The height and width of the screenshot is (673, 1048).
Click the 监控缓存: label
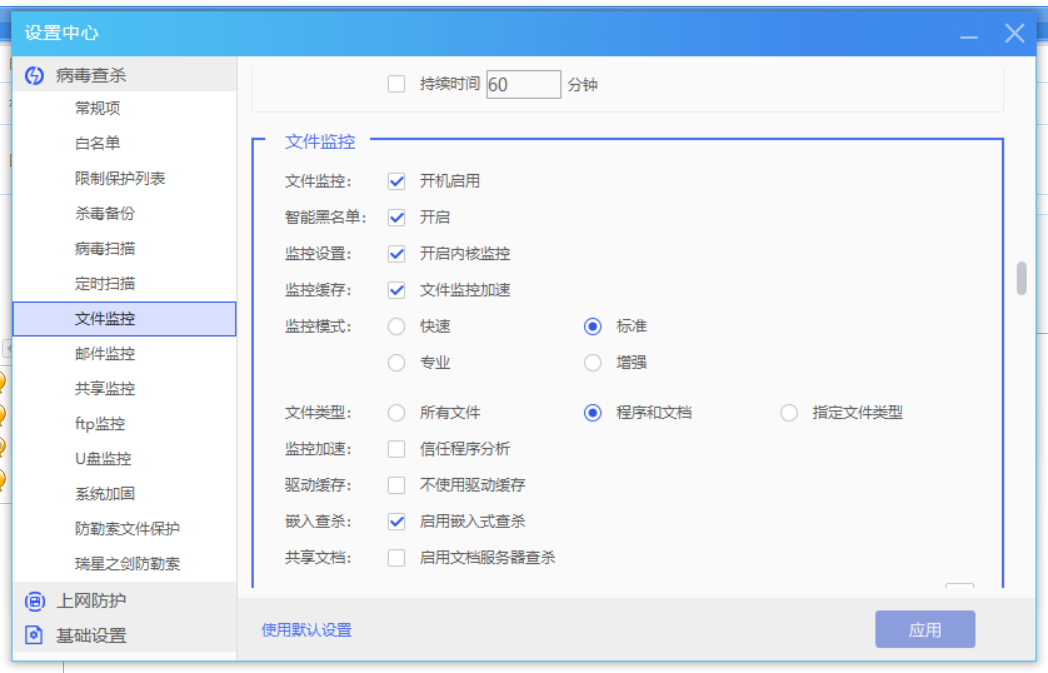[x=318, y=290]
